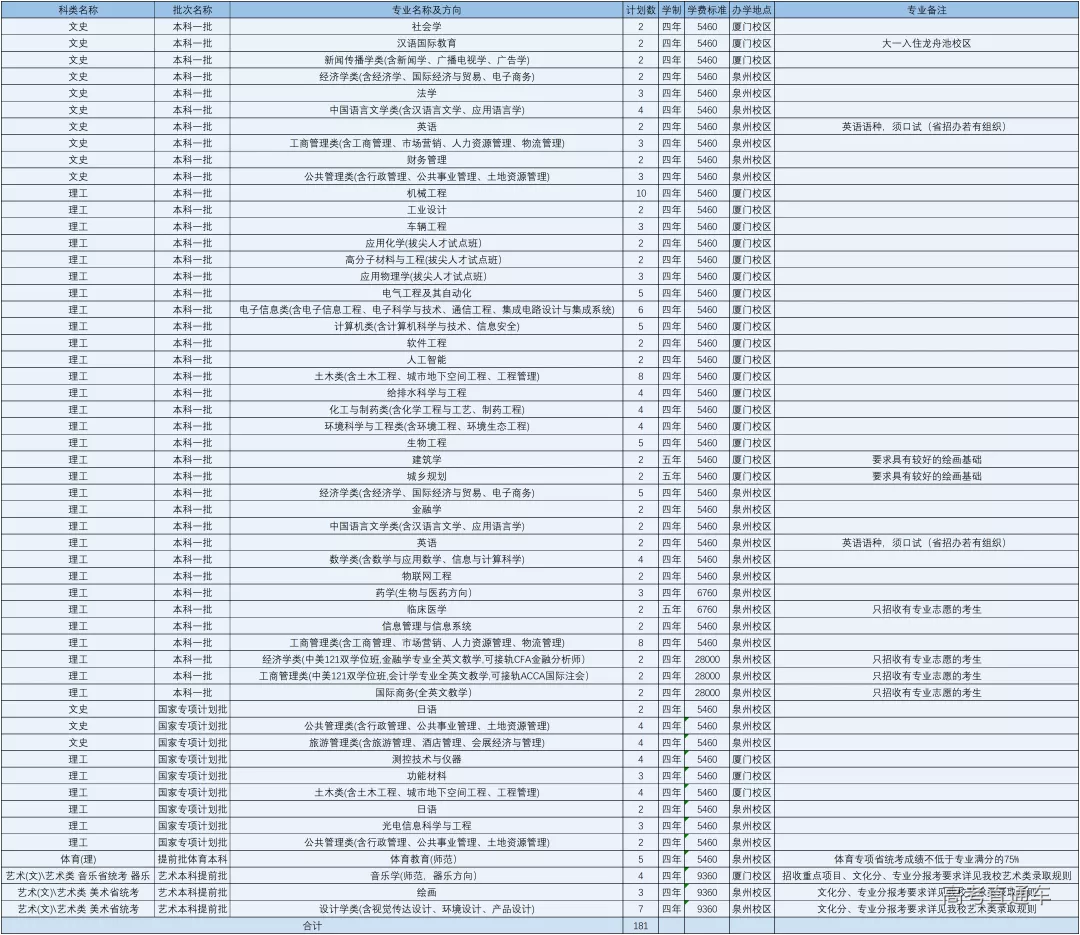Select the 软件工程 major cell
The width and height of the screenshot is (1080, 935).
coord(426,343)
